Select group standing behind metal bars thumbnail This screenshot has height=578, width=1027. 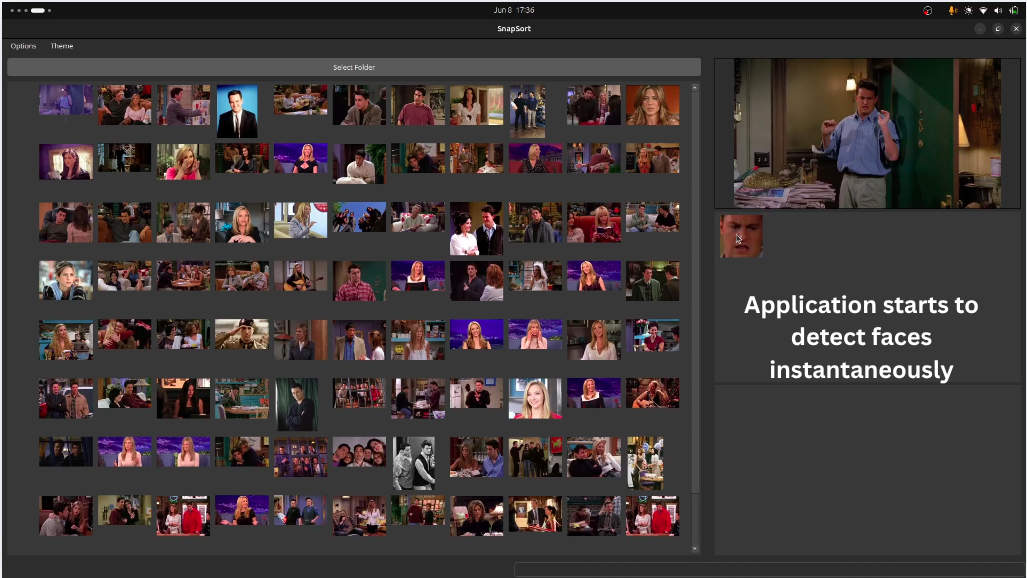point(359,393)
